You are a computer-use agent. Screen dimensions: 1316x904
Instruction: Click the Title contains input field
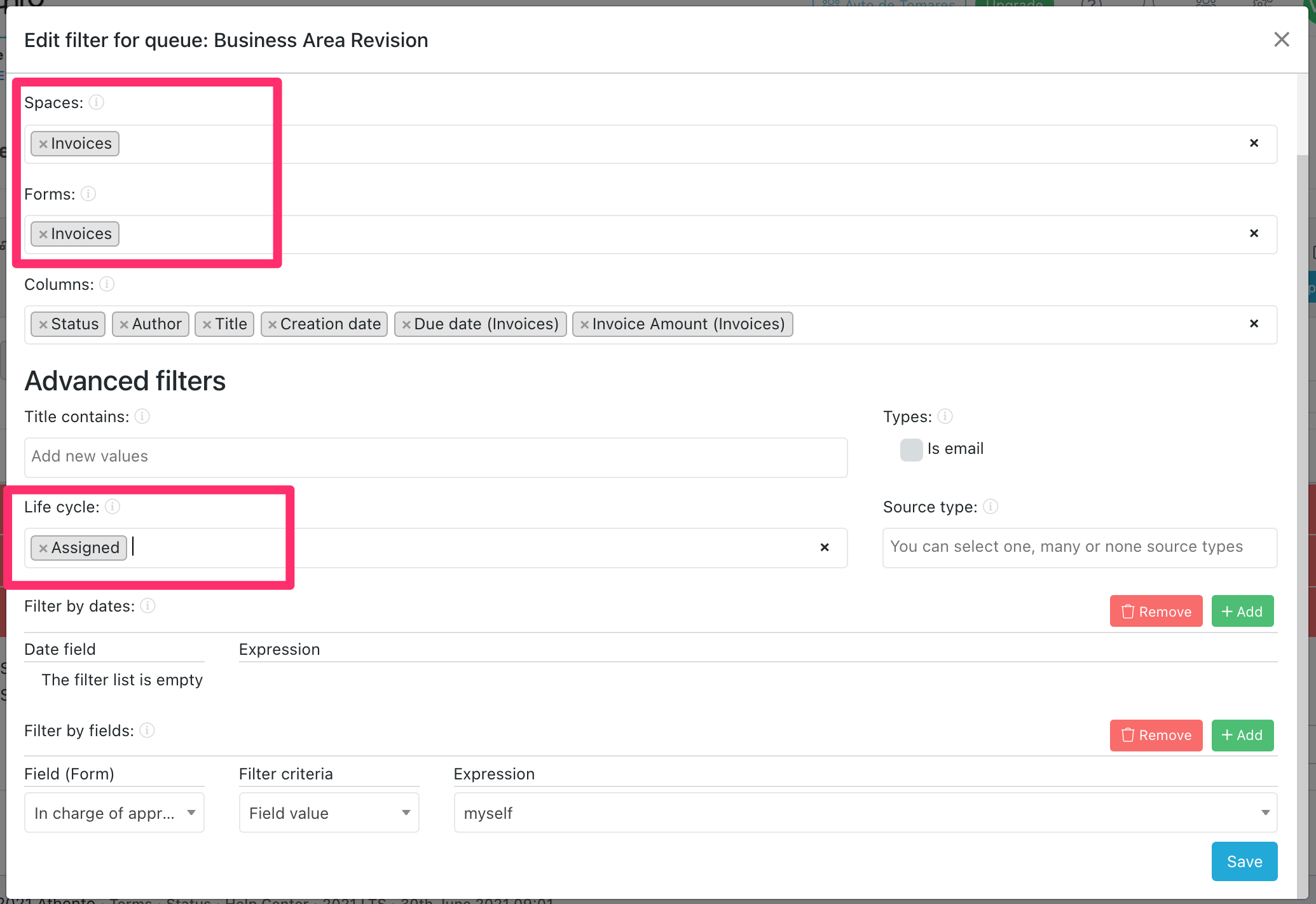[x=435, y=457]
